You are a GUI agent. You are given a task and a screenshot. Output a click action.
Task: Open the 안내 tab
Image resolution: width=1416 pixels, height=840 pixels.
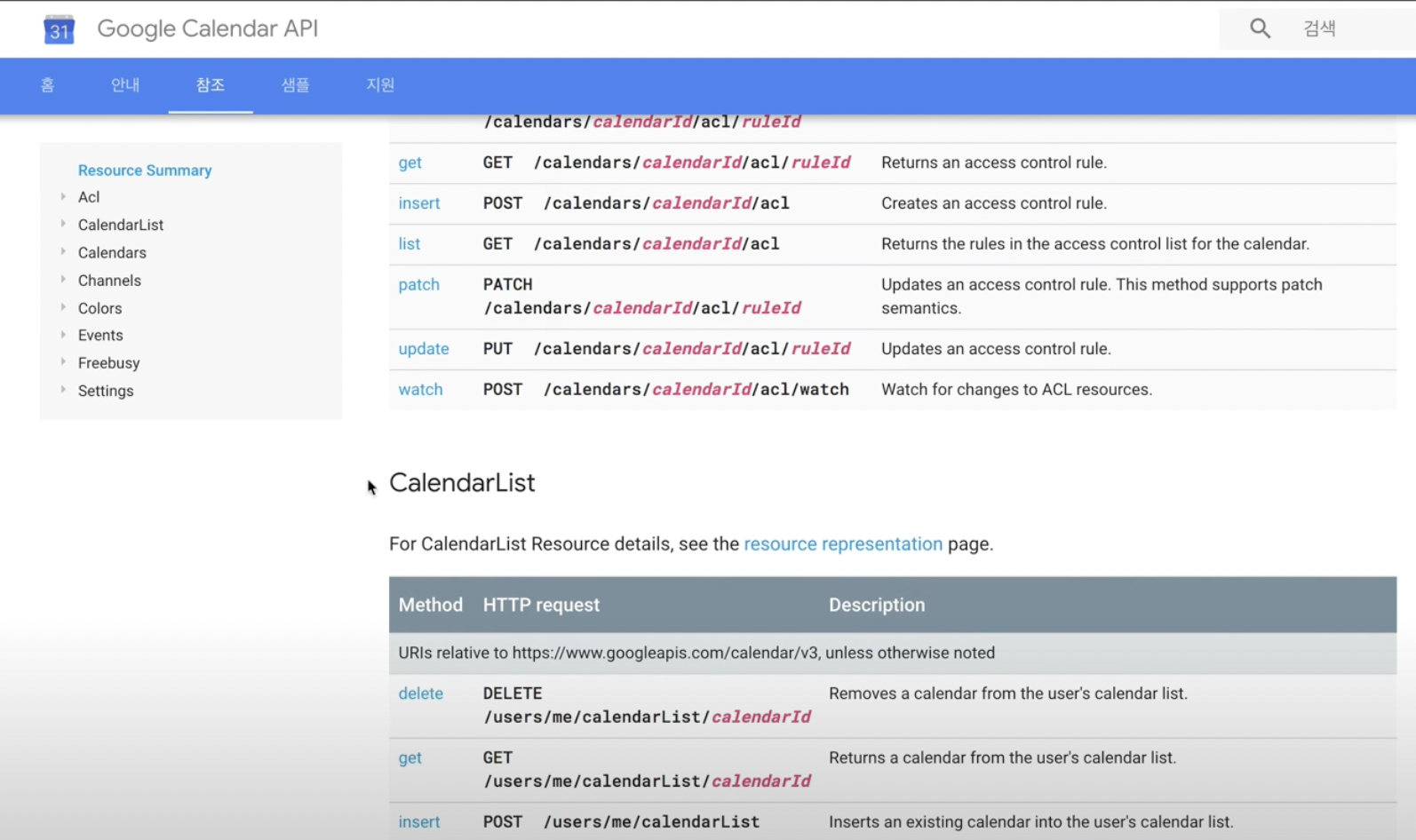point(125,85)
